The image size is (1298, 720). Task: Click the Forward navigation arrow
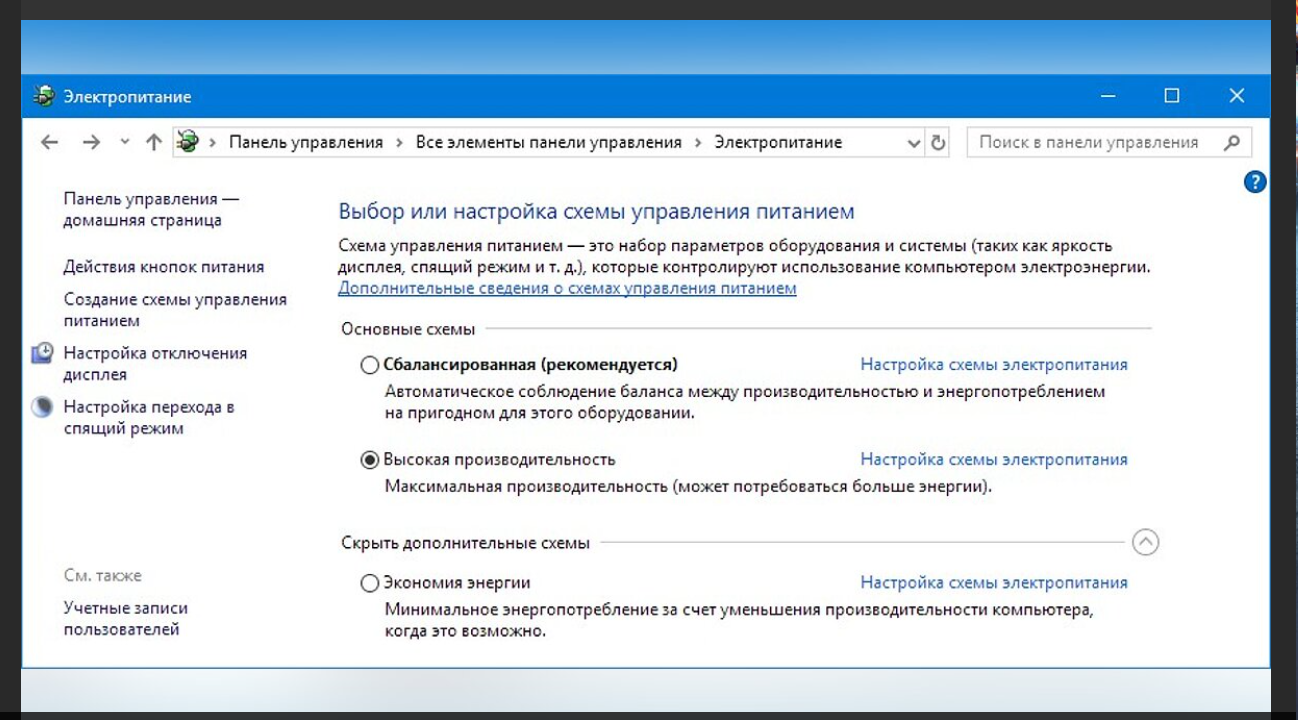tap(91, 142)
